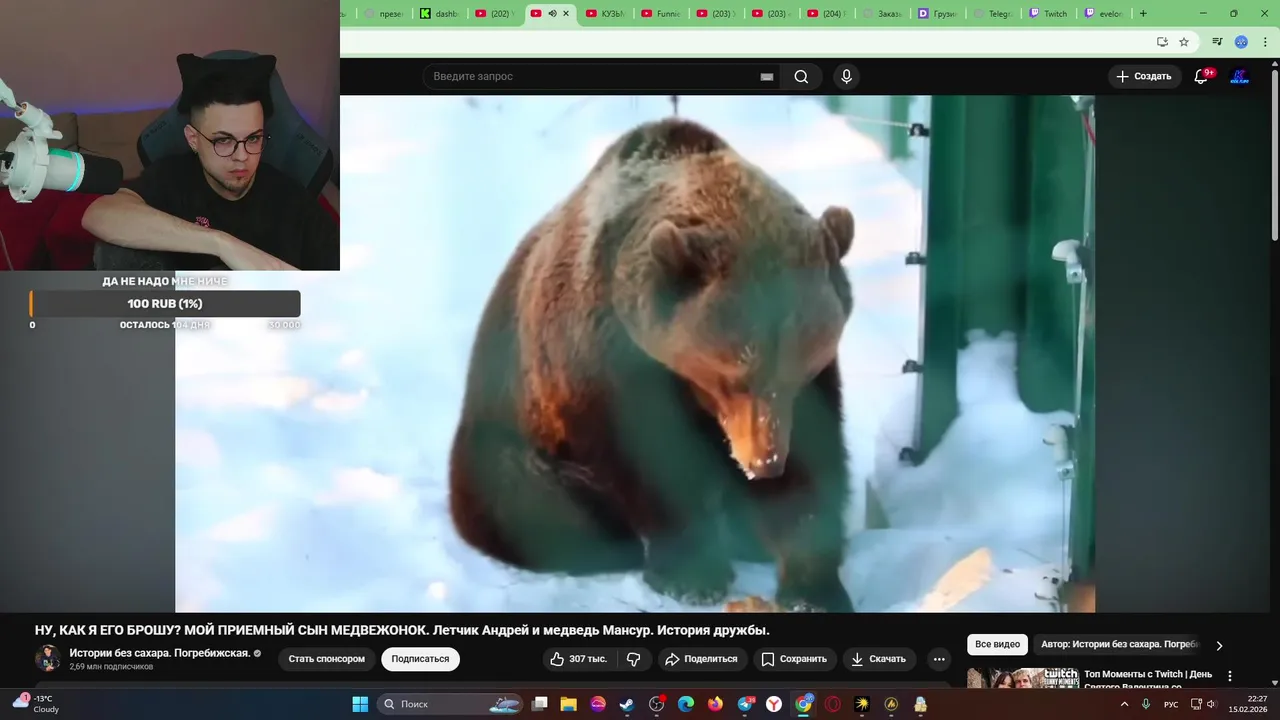Click the Истории без сахара channel avatar
The width and height of the screenshot is (1280, 720).
(47, 658)
